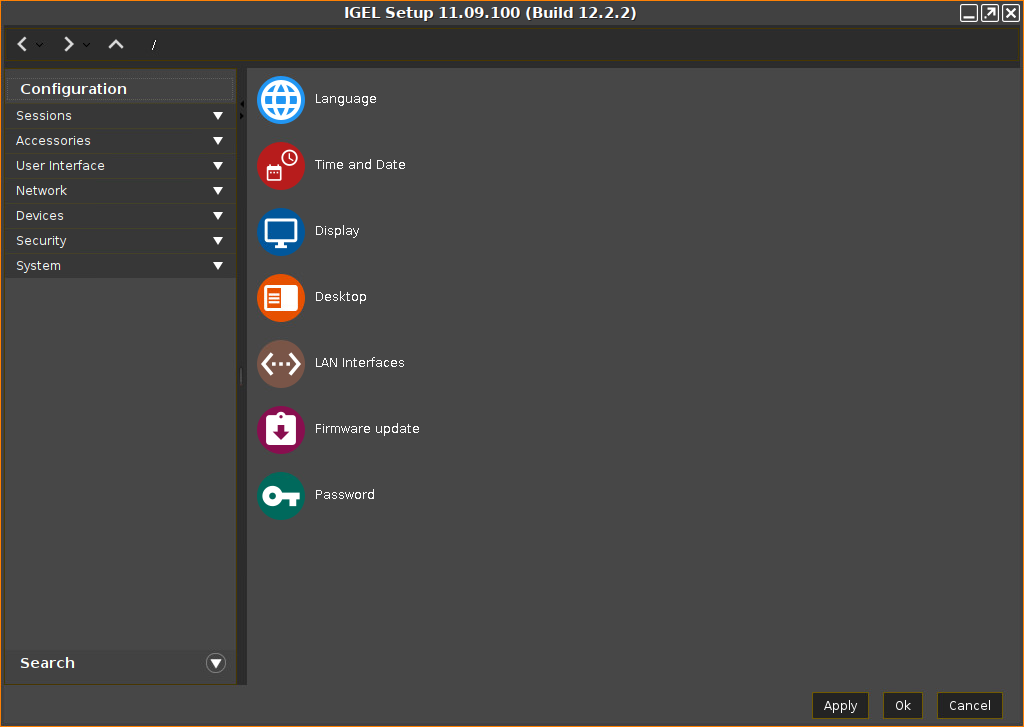Open Time and Date settings icon
Image resolution: width=1024 pixels, height=727 pixels.
coord(281,166)
